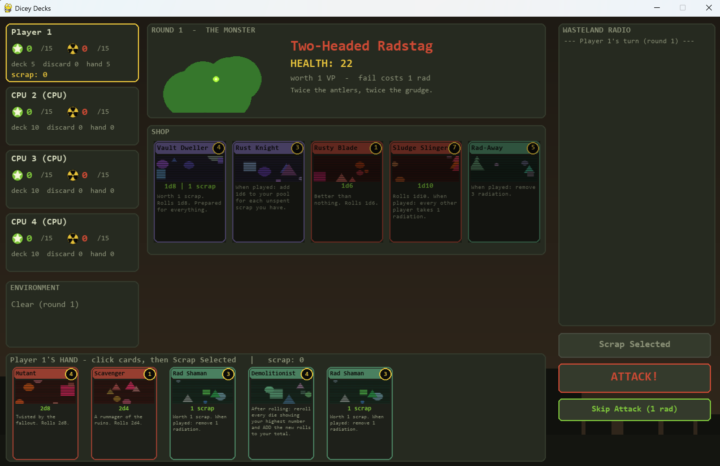Click the ENVIRONMENT panel heading
Image resolution: width=720 pixels, height=466 pixels.
[35, 288]
